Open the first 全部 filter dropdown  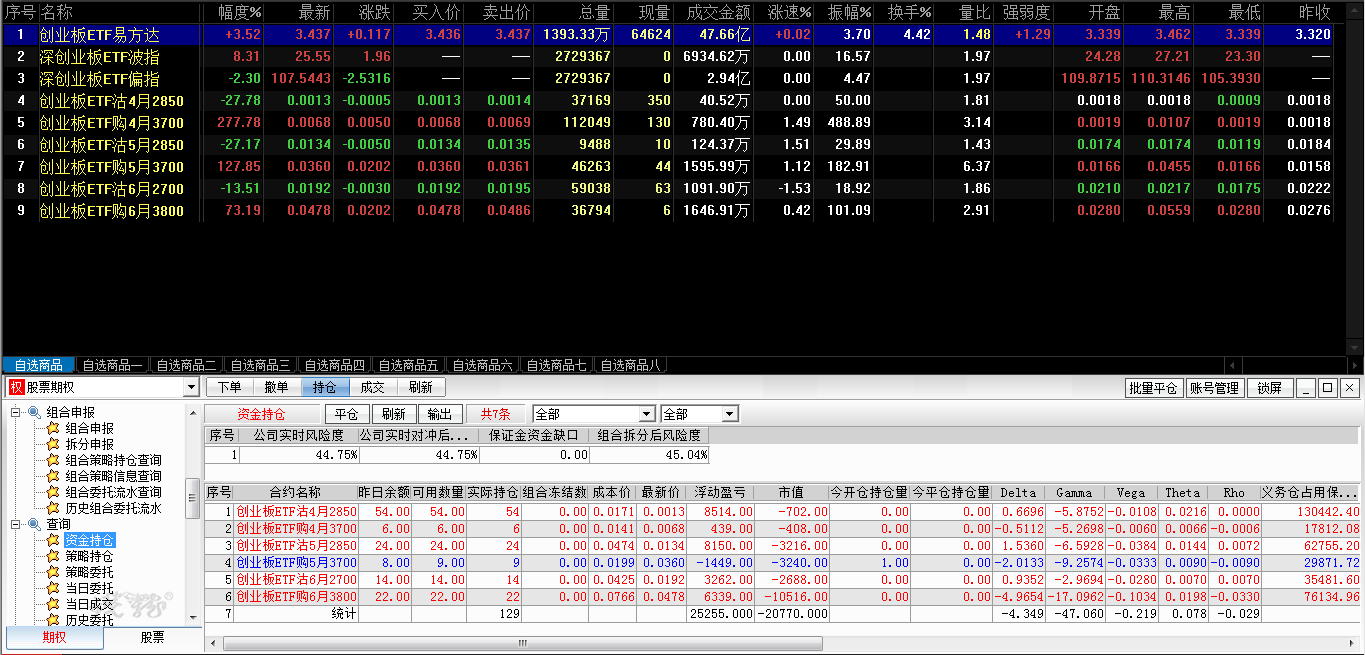pos(646,414)
